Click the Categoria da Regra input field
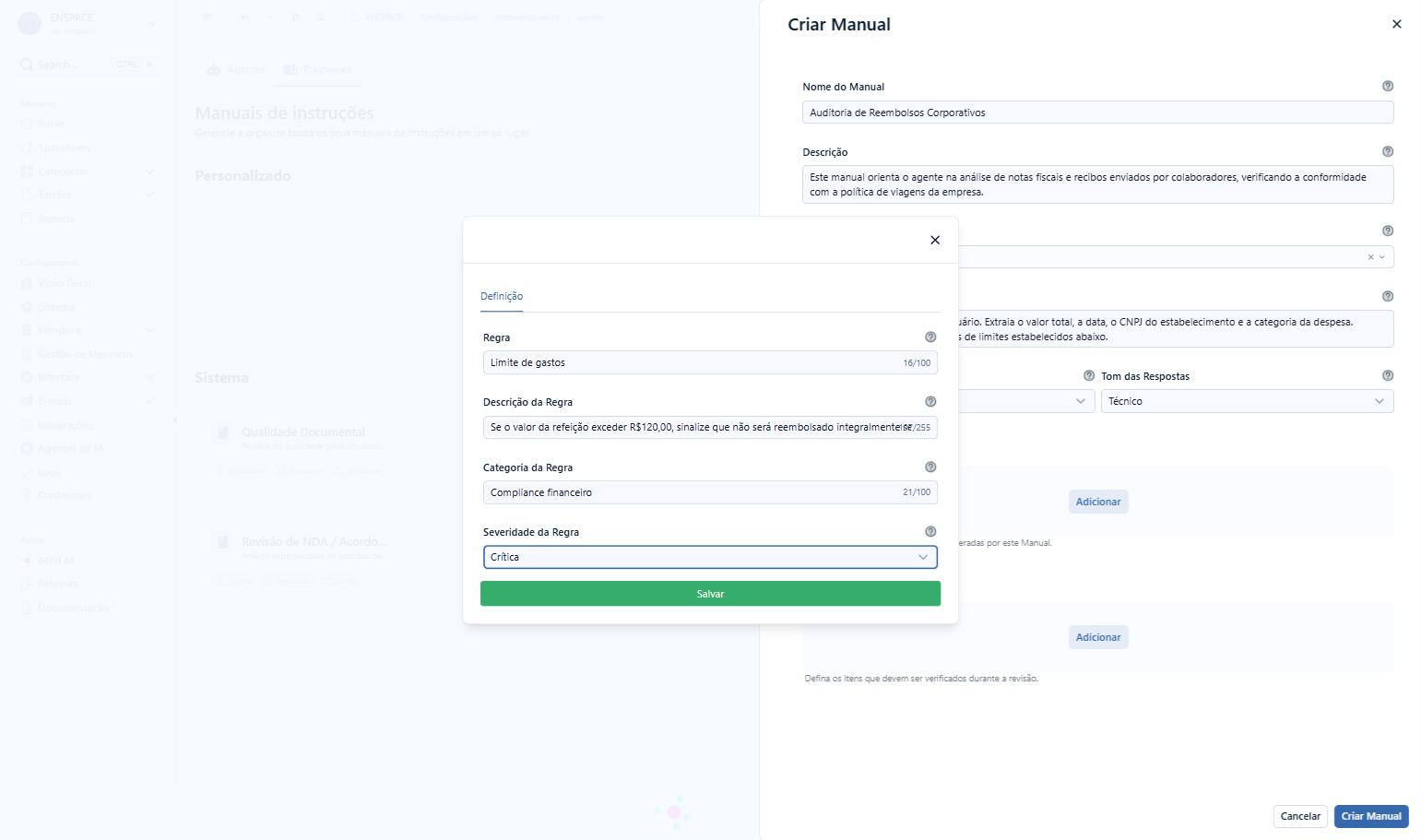This screenshot has width=1421, height=840. (710, 492)
